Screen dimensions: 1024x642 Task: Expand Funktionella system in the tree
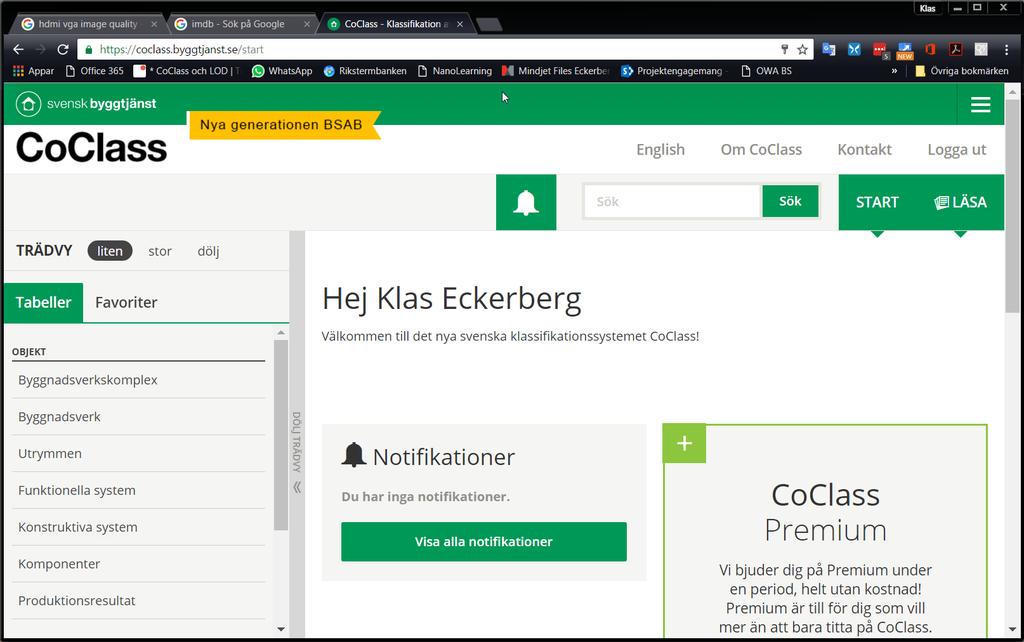pos(77,490)
